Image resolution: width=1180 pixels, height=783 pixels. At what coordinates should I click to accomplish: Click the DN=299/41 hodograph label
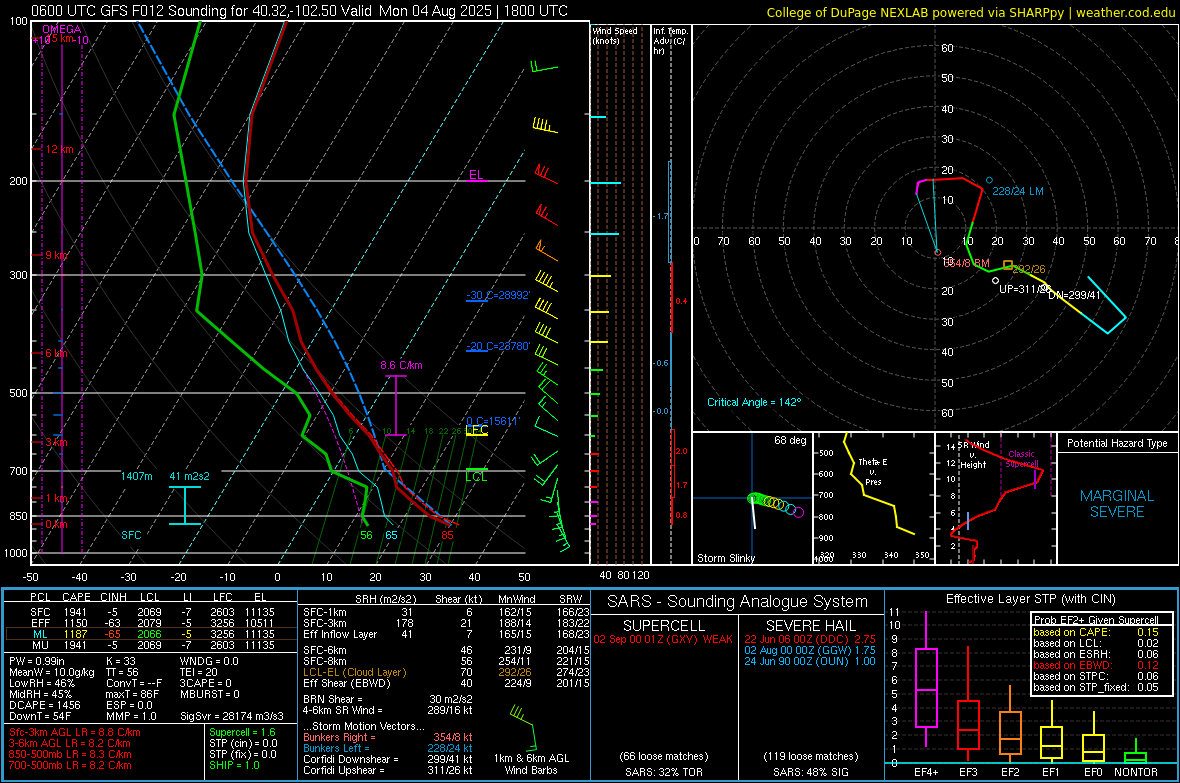1074,295
